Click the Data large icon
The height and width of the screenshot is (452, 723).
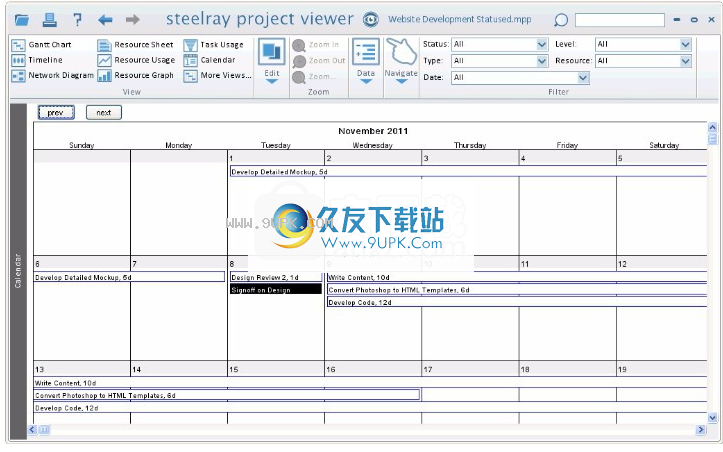366,52
